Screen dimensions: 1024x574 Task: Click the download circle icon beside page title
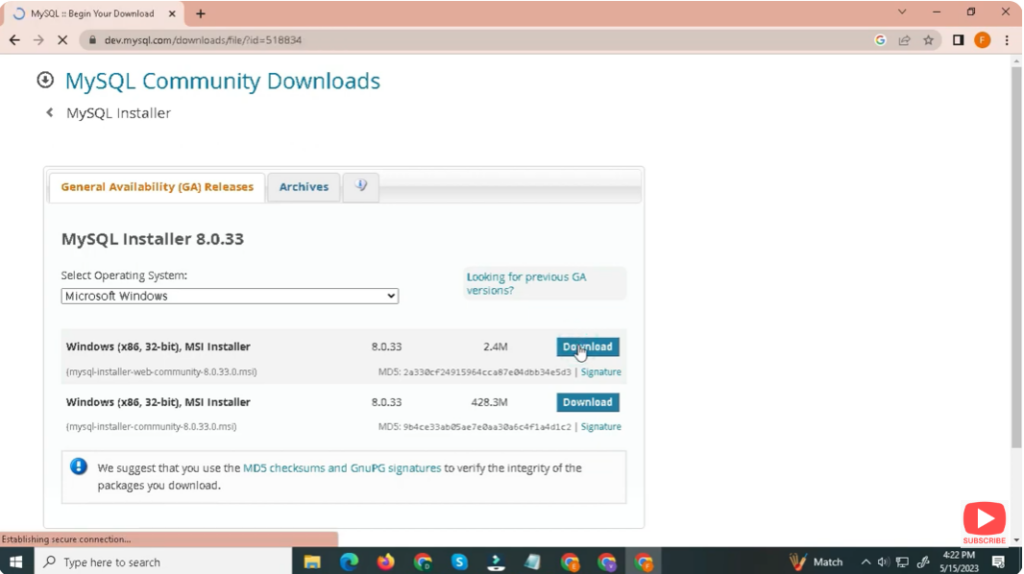pos(45,80)
